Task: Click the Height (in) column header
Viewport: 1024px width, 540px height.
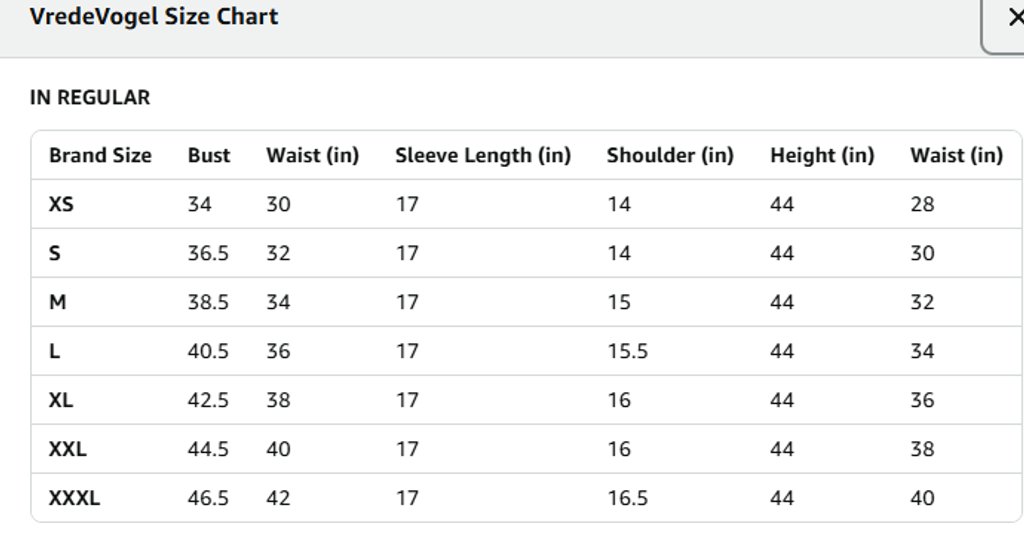Action: (x=822, y=155)
